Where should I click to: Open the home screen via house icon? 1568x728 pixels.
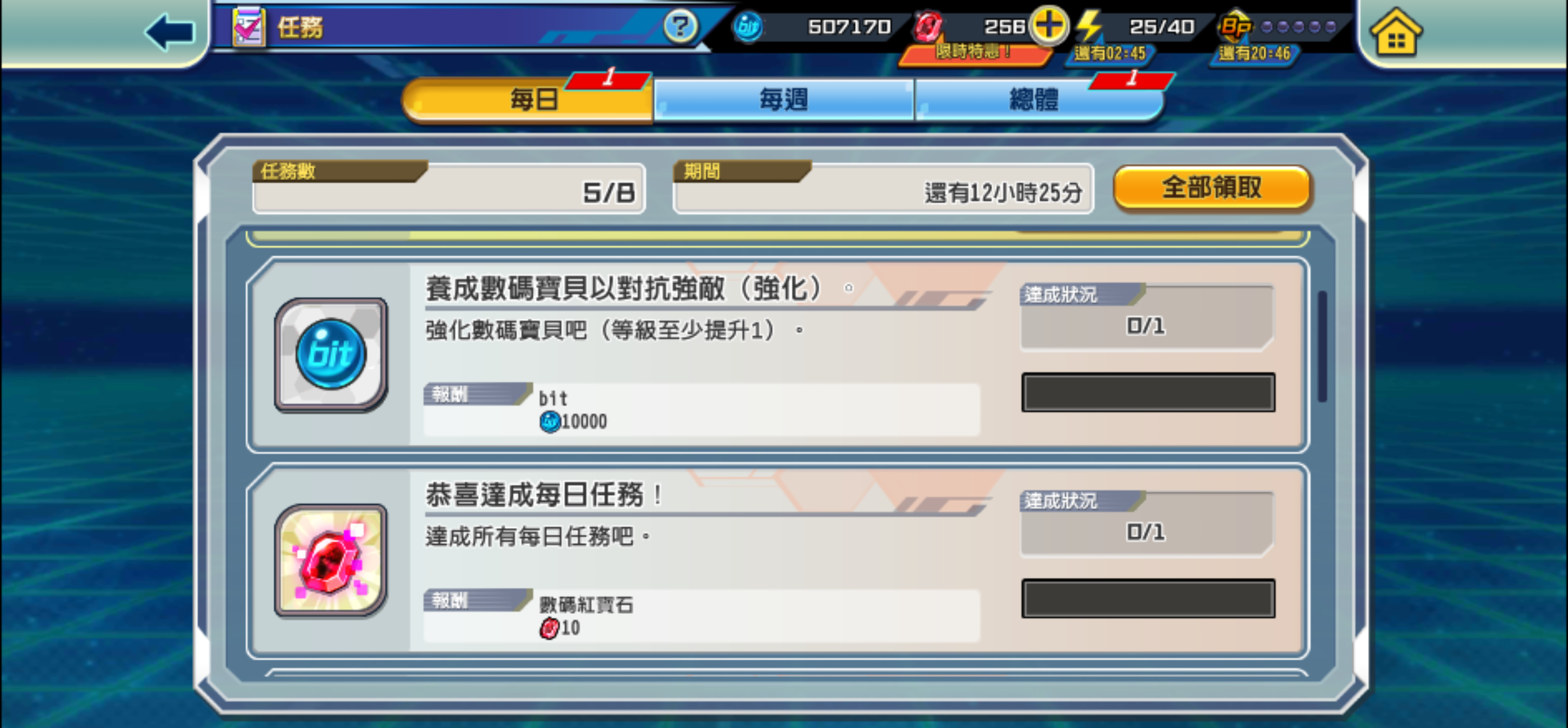pyautogui.click(x=1396, y=32)
